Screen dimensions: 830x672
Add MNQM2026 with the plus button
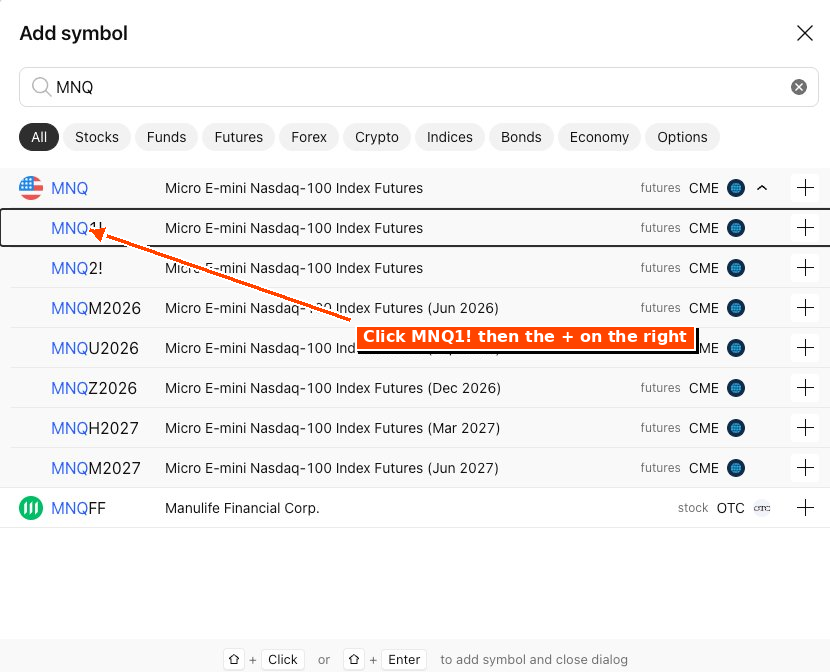tap(805, 308)
